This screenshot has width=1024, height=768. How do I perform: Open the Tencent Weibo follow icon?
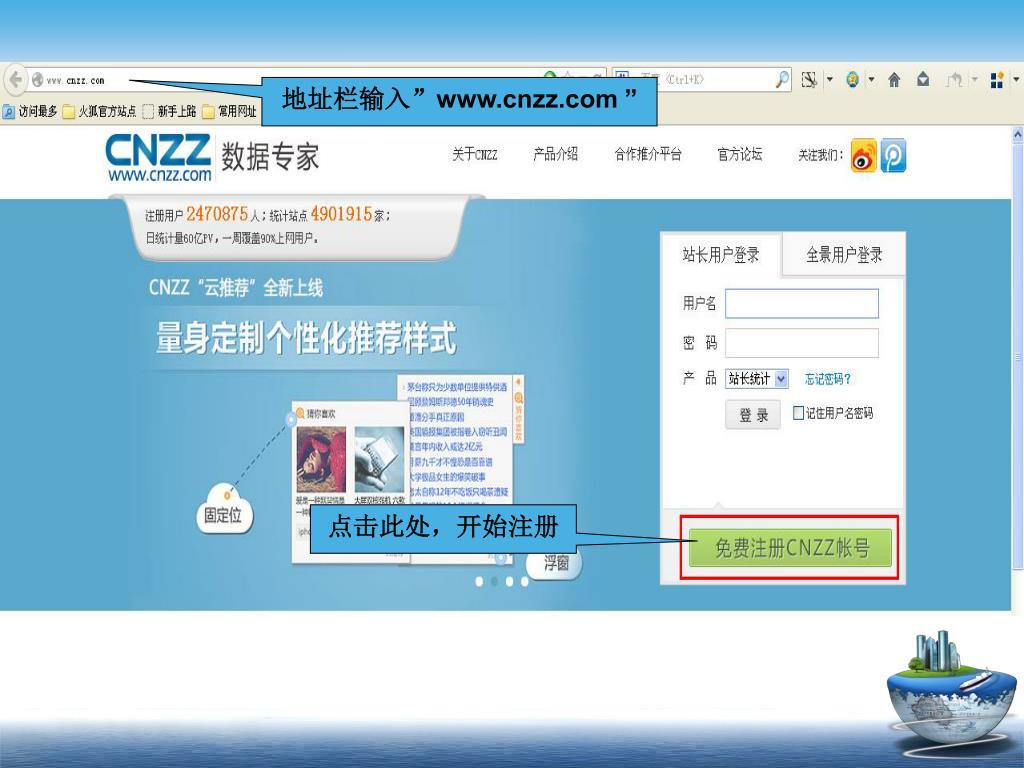(x=893, y=155)
